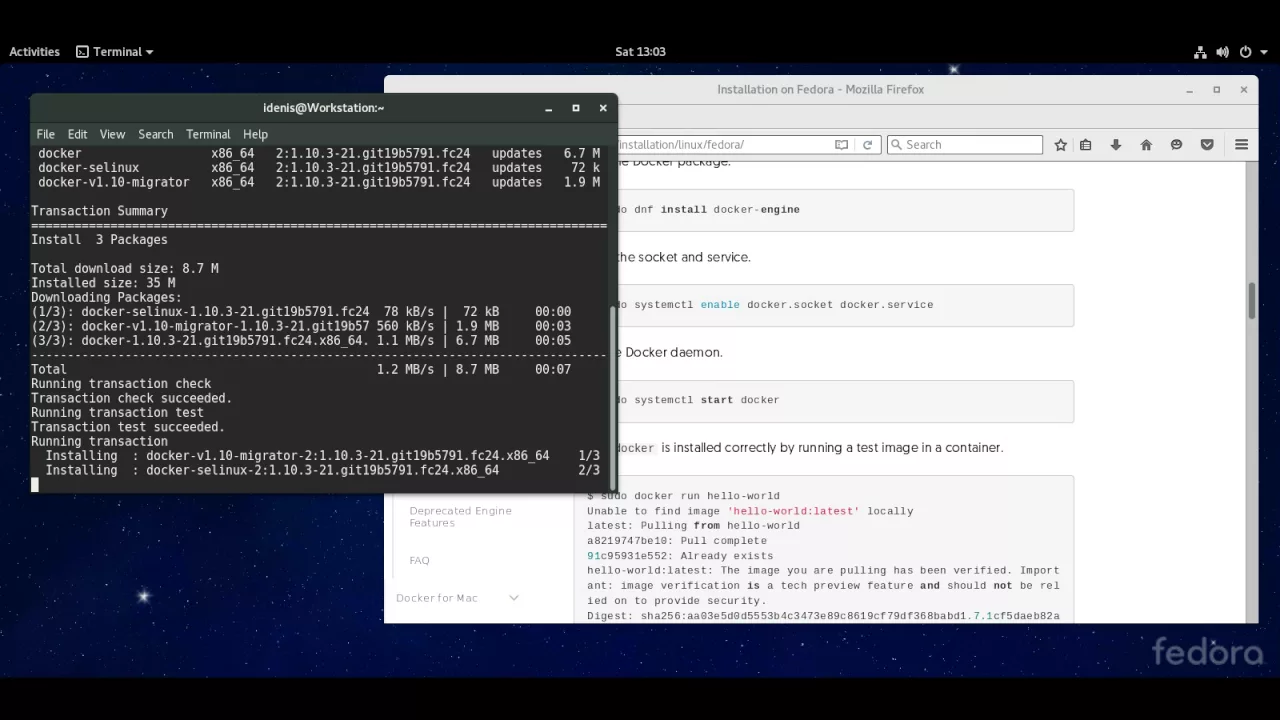
Task: Click docker-v1.10-migrator package row in terminal
Action: (x=319, y=183)
